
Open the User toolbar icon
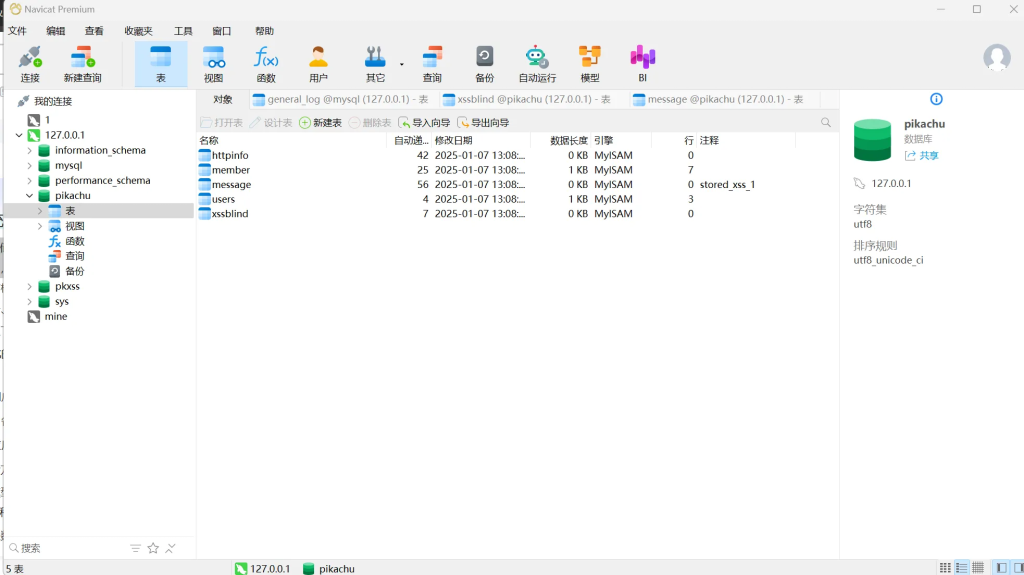click(x=318, y=64)
